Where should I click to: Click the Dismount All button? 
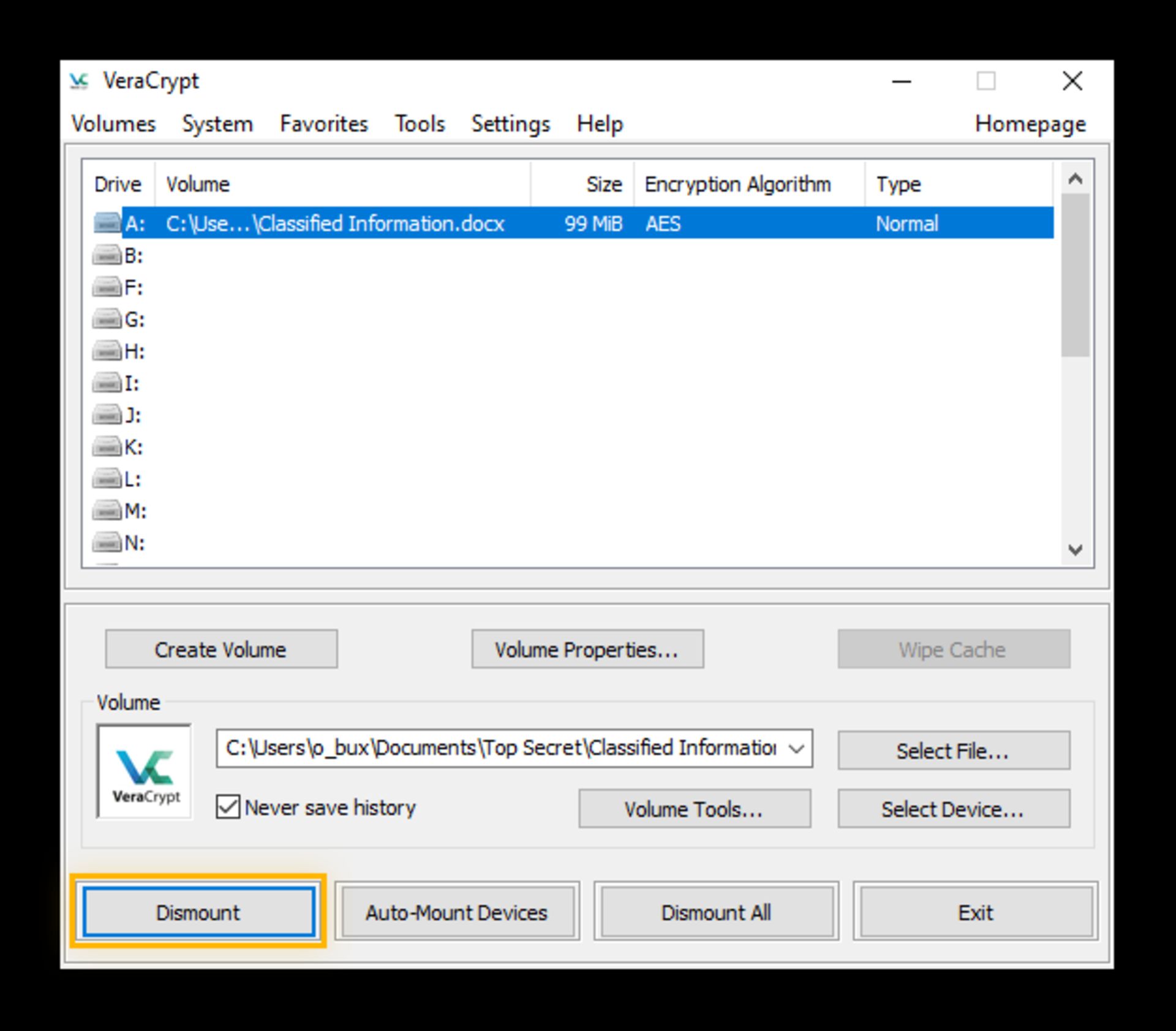pyautogui.click(x=717, y=912)
